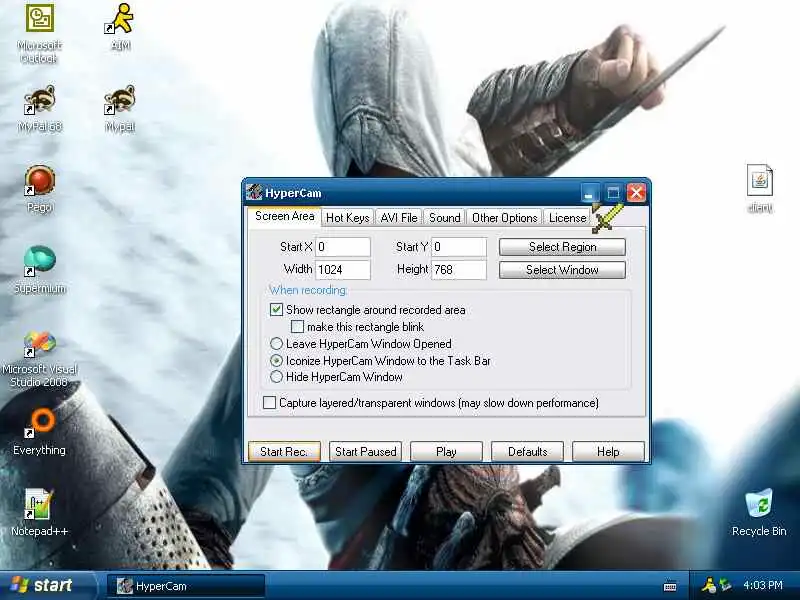Restore settings with Defaults button
The height and width of the screenshot is (600, 800).
coord(528,452)
